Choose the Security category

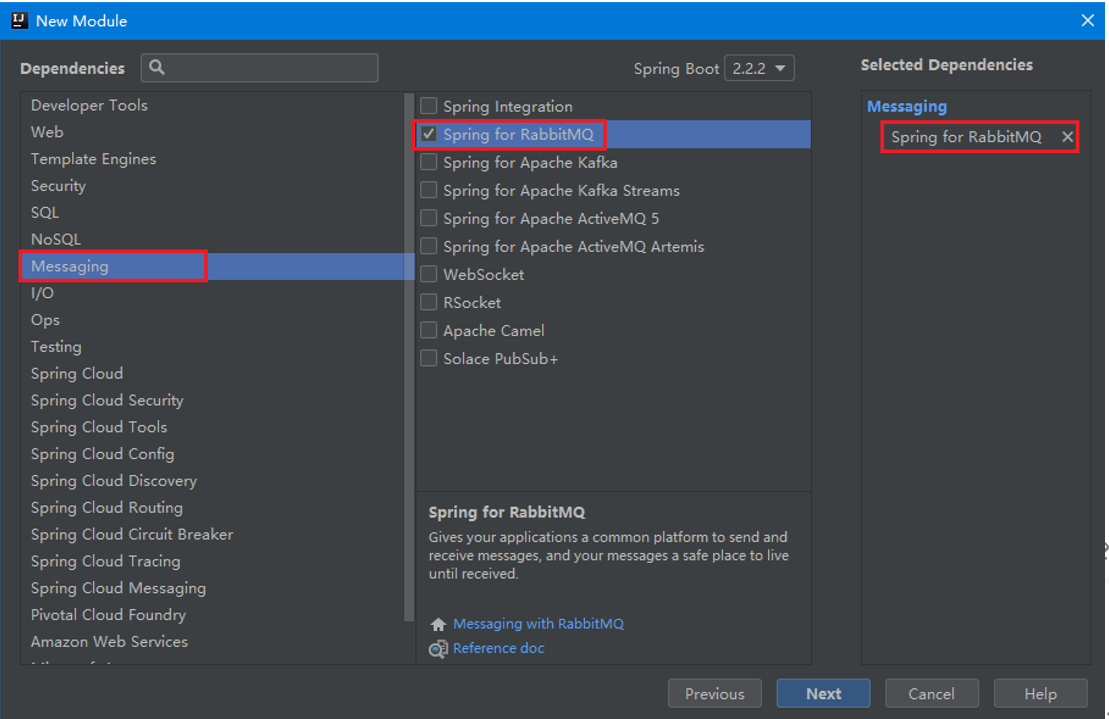[212, 186]
